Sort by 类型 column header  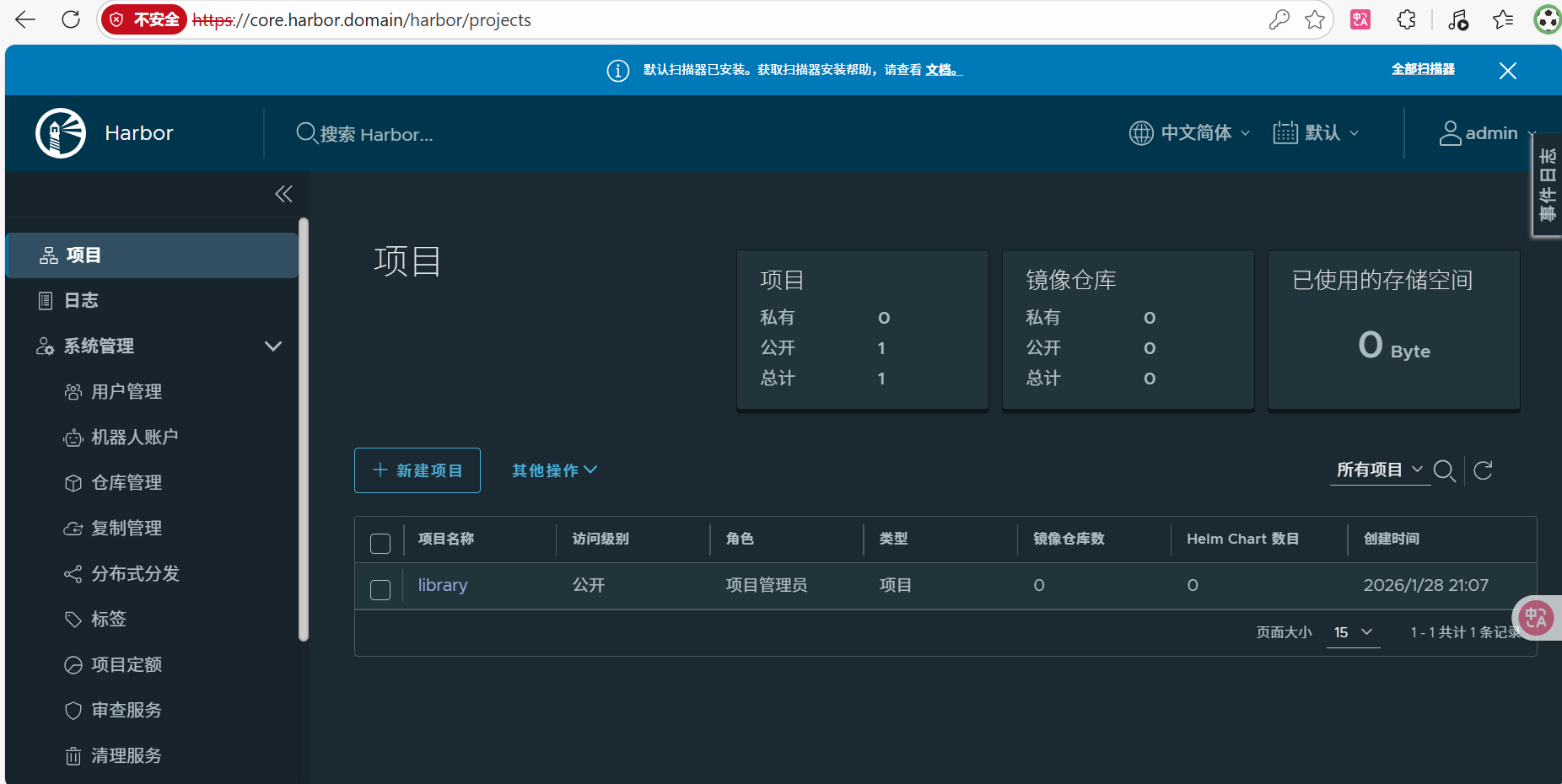coord(893,539)
